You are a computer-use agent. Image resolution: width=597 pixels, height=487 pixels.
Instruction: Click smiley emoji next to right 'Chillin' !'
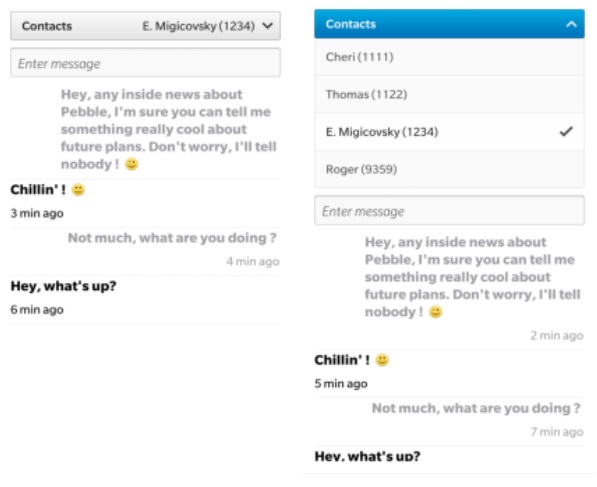click(x=382, y=360)
